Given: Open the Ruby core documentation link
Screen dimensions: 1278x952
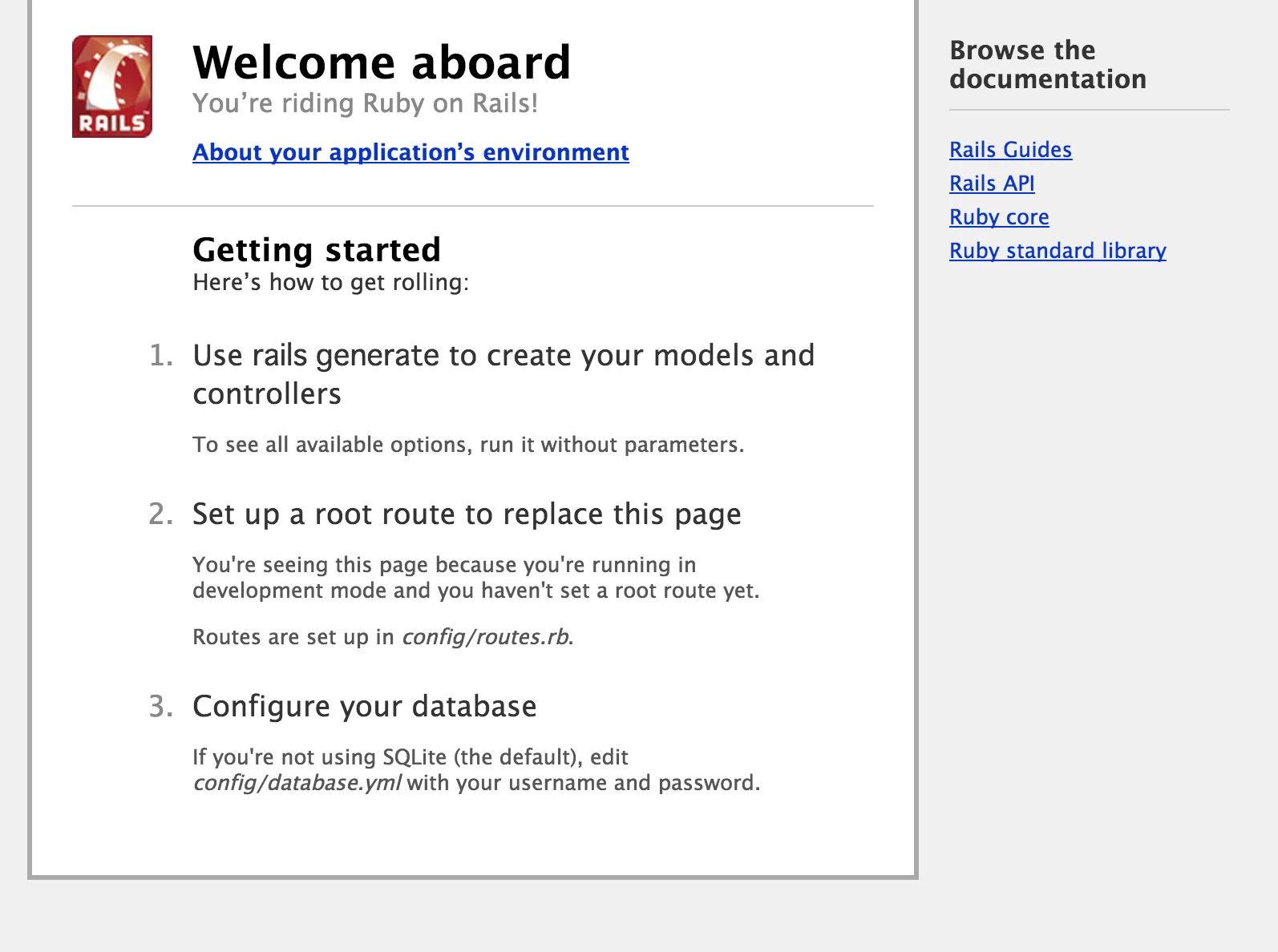Looking at the screenshot, I should pos(999,217).
